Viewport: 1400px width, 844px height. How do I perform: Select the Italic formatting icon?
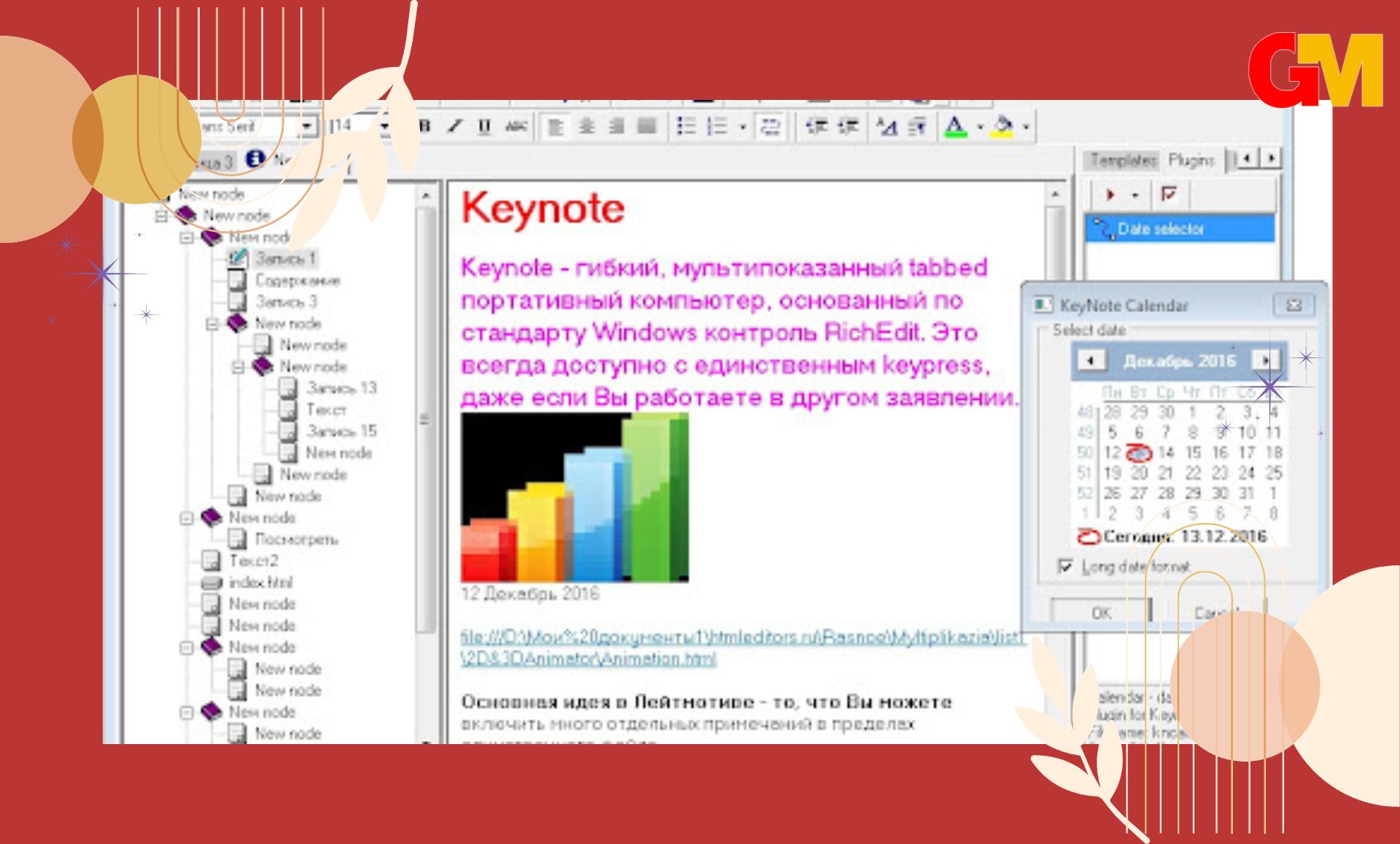[x=452, y=128]
